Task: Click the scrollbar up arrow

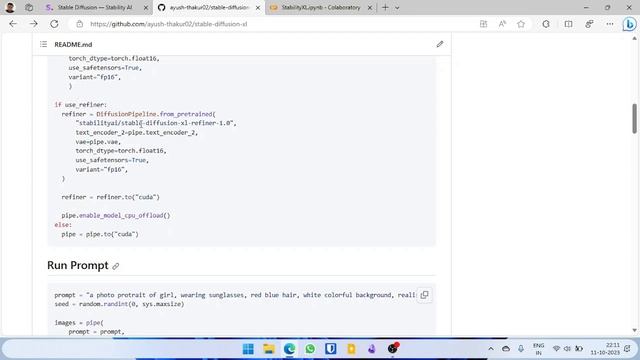Action: click(x=634, y=38)
